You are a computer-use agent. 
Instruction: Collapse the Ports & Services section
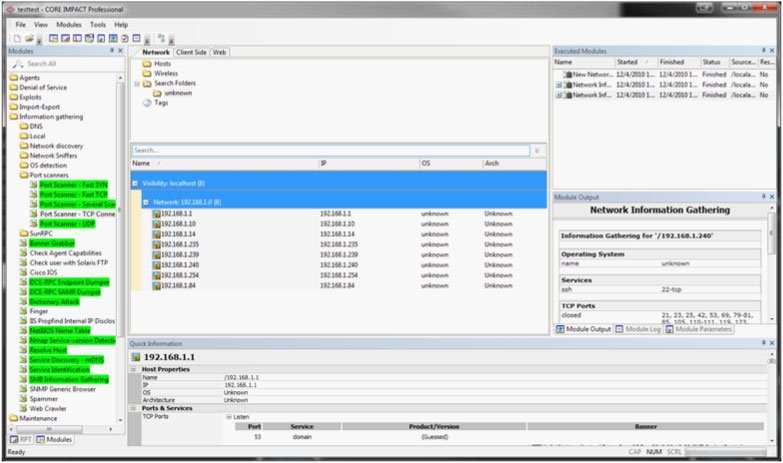coord(133,409)
